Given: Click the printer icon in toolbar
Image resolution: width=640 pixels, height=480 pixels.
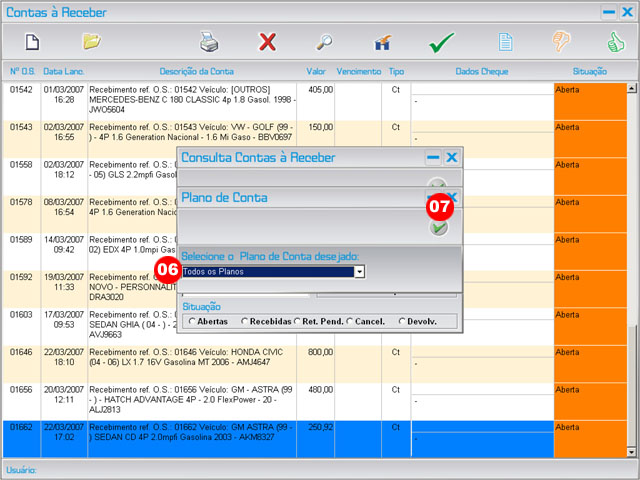Looking at the screenshot, I should point(208,42).
